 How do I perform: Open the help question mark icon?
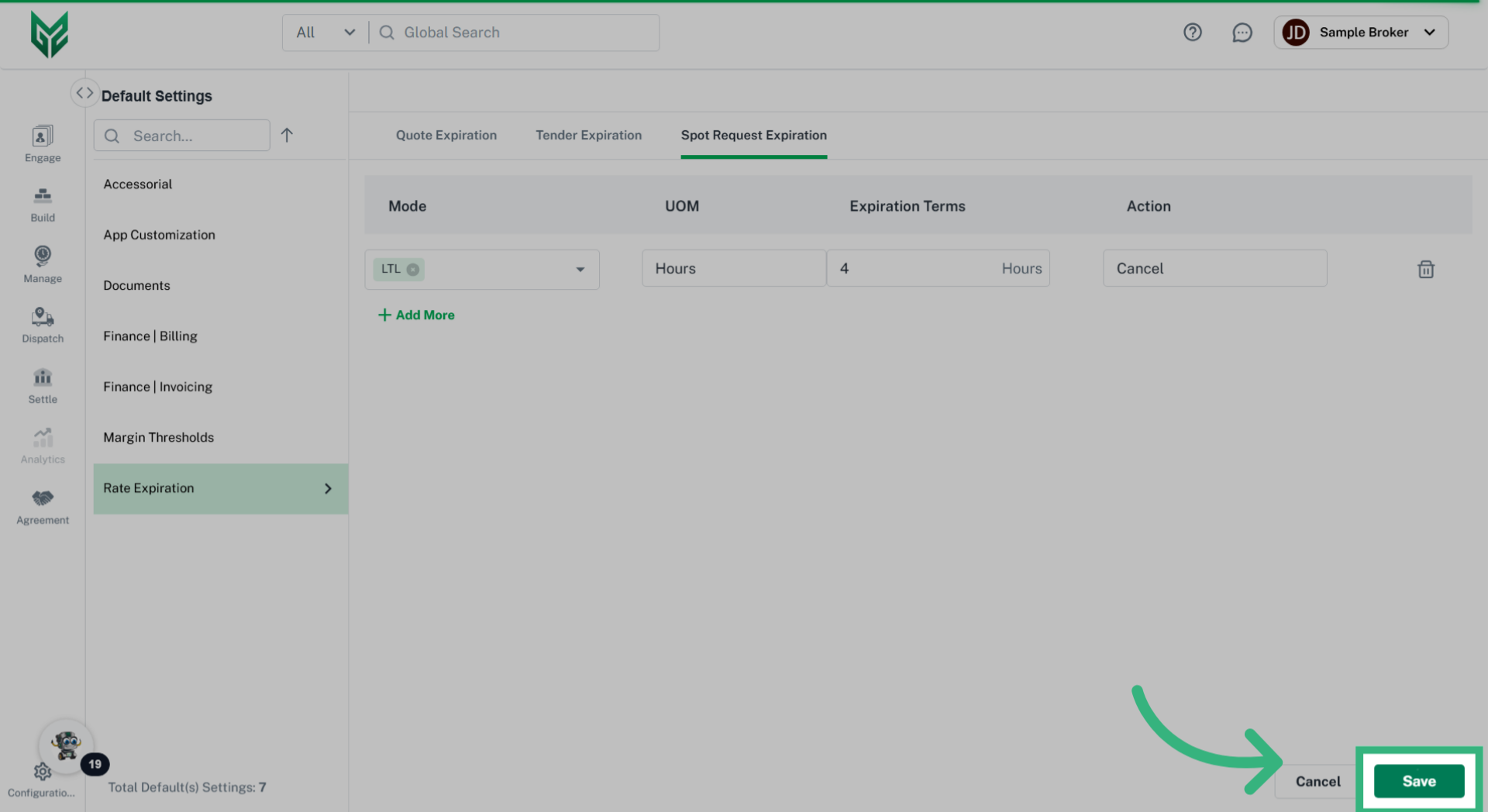(1193, 33)
